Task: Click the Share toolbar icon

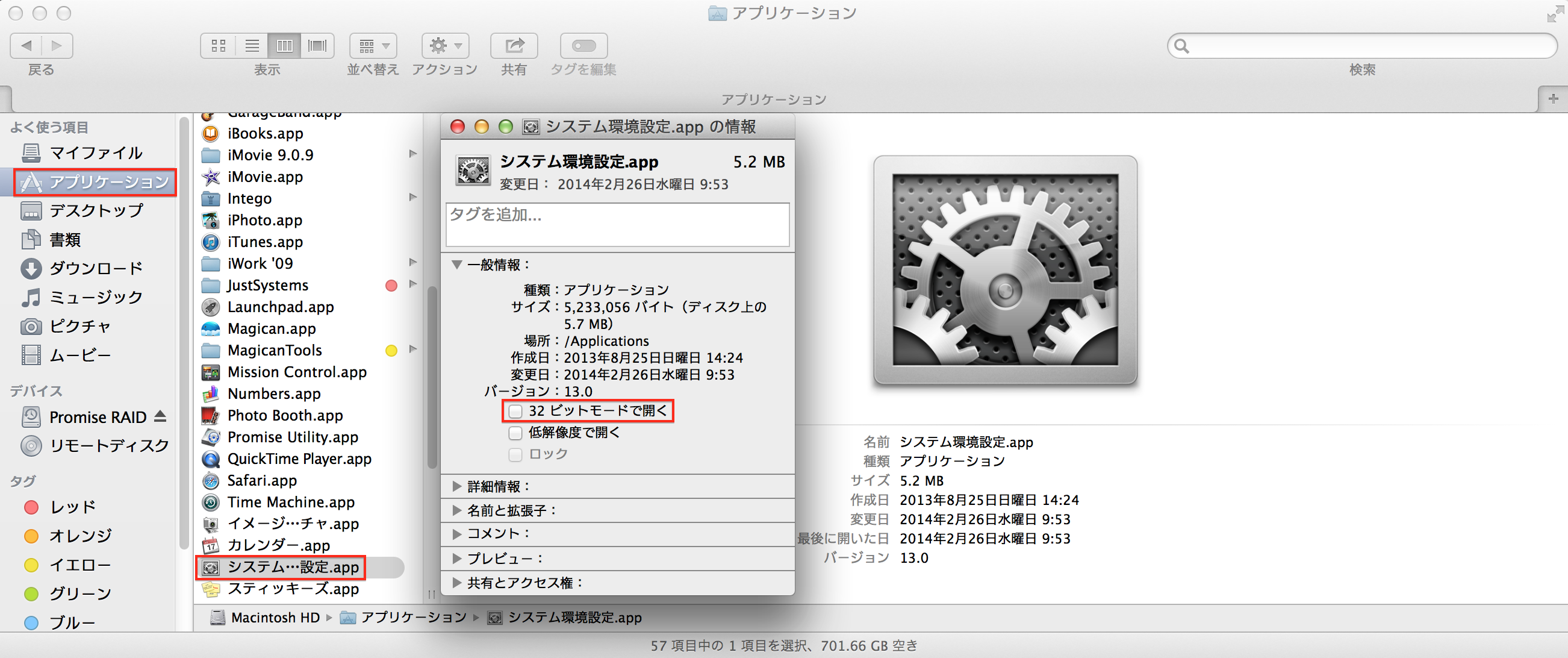Action: [514, 46]
